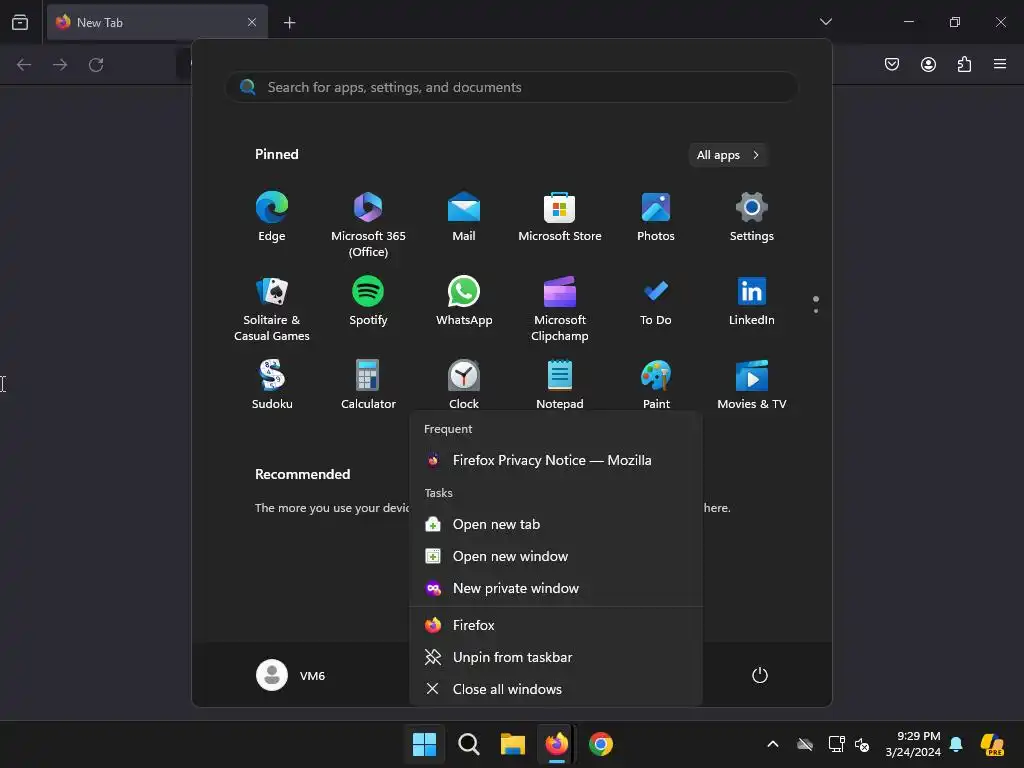The height and width of the screenshot is (768, 1024).
Task: Show hidden system tray icons
Action: (x=773, y=744)
